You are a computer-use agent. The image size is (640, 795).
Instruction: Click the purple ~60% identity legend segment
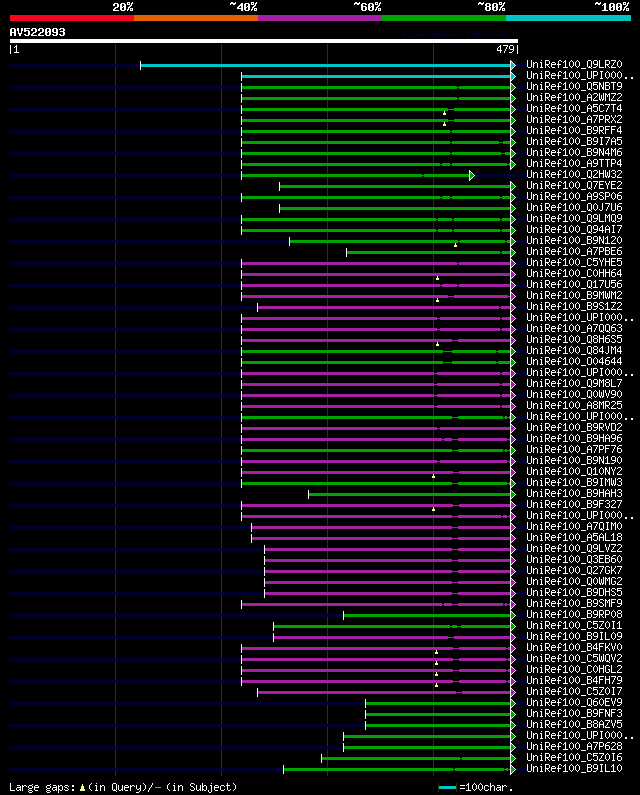pyautogui.click(x=320, y=18)
